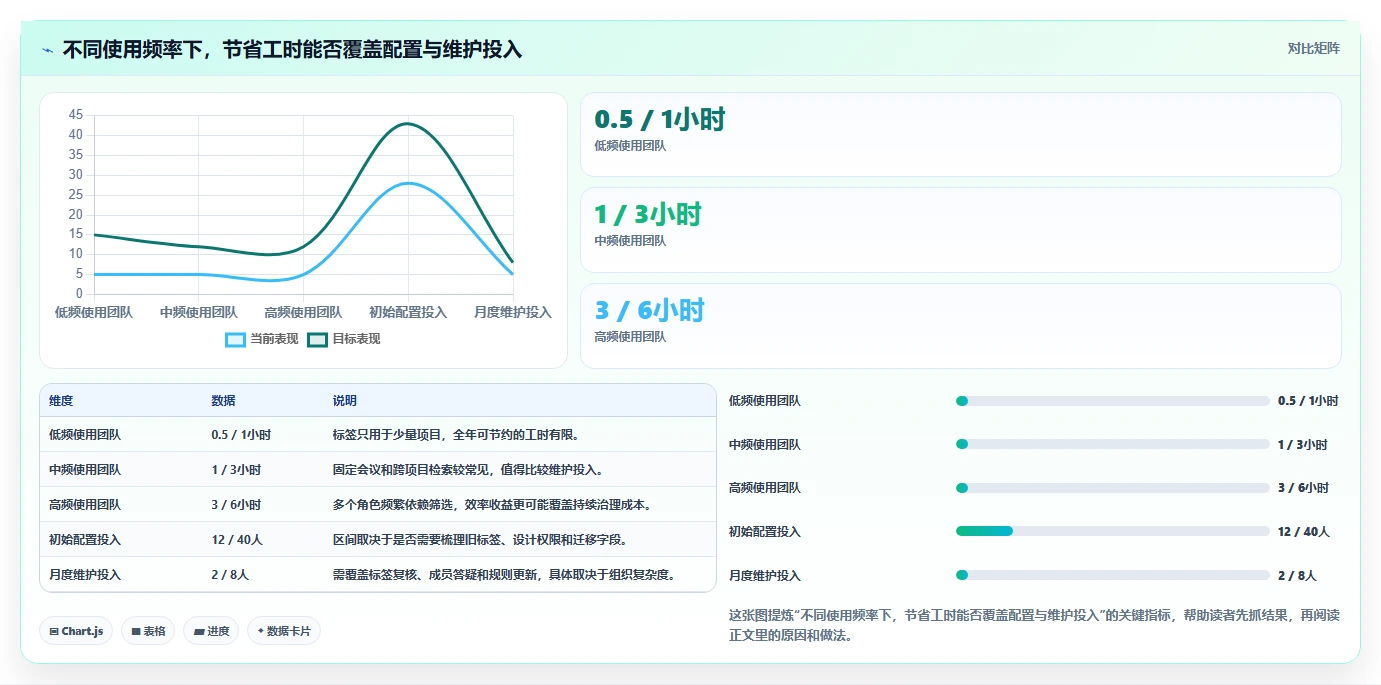The height and width of the screenshot is (685, 1381).
Task: Open the 3 / 6小时 high-frequency card
Action: click(960, 326)
